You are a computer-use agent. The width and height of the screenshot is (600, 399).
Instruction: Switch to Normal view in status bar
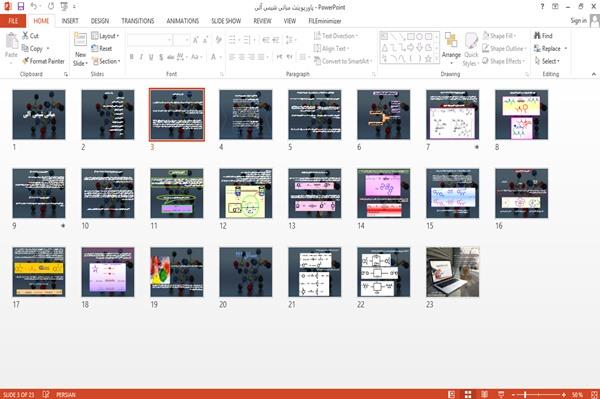tap(452, 394)
